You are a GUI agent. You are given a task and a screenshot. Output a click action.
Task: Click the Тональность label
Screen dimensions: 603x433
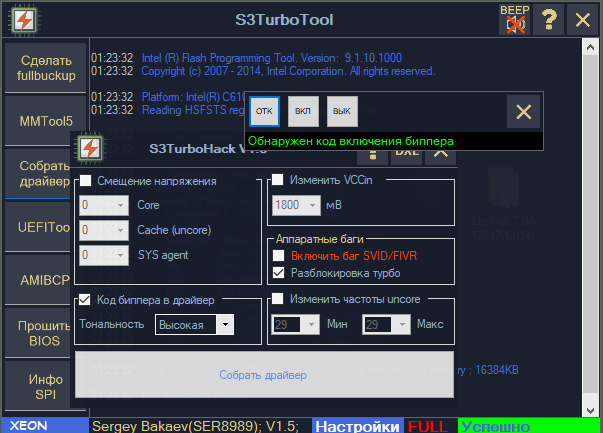coord(112,324)
